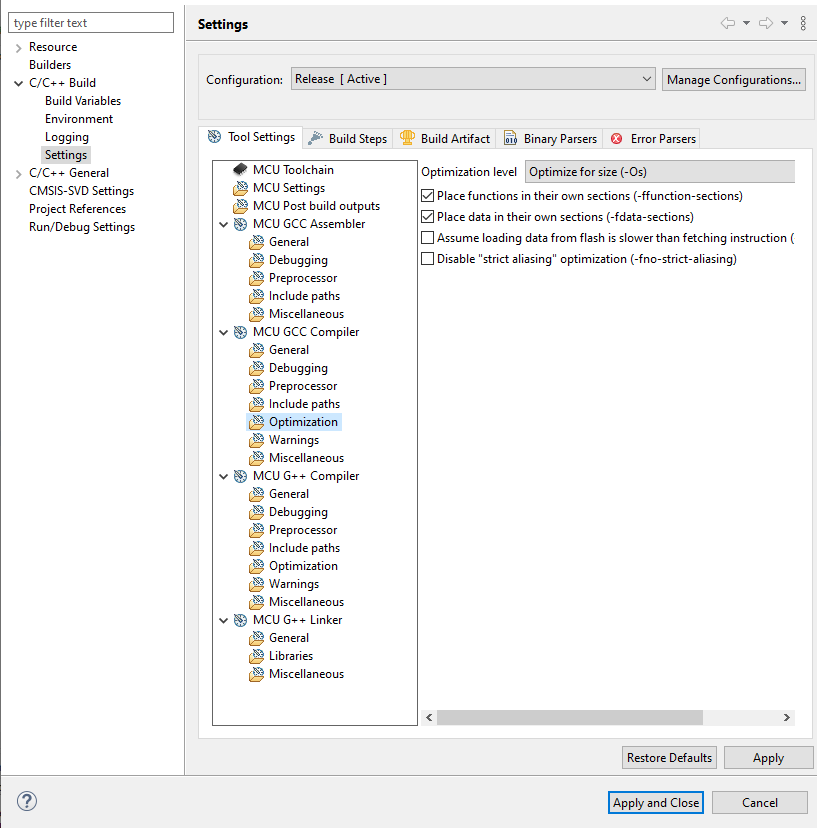Enable Assume loading data from flash is slower
This screenshot has width=817, height=828.
(427, 237)
